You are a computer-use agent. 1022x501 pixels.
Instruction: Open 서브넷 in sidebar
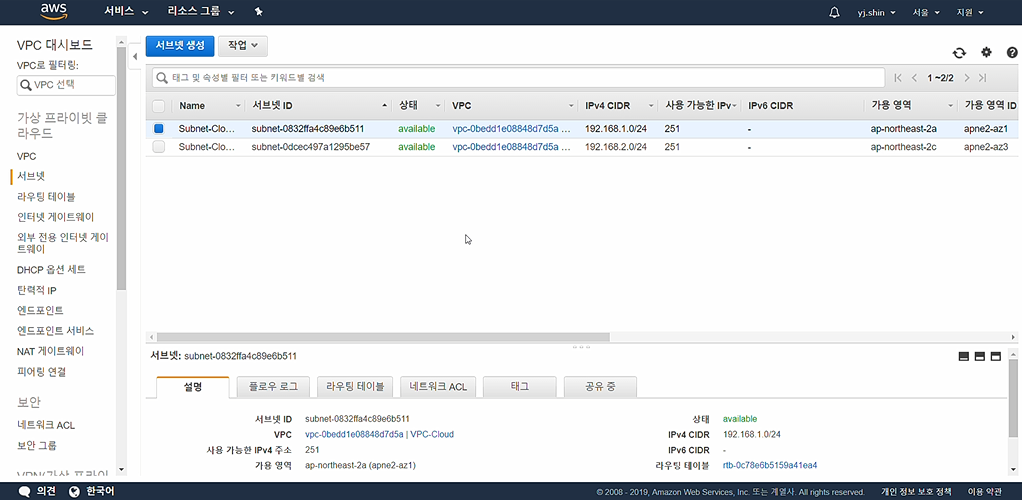pos(31,177)
